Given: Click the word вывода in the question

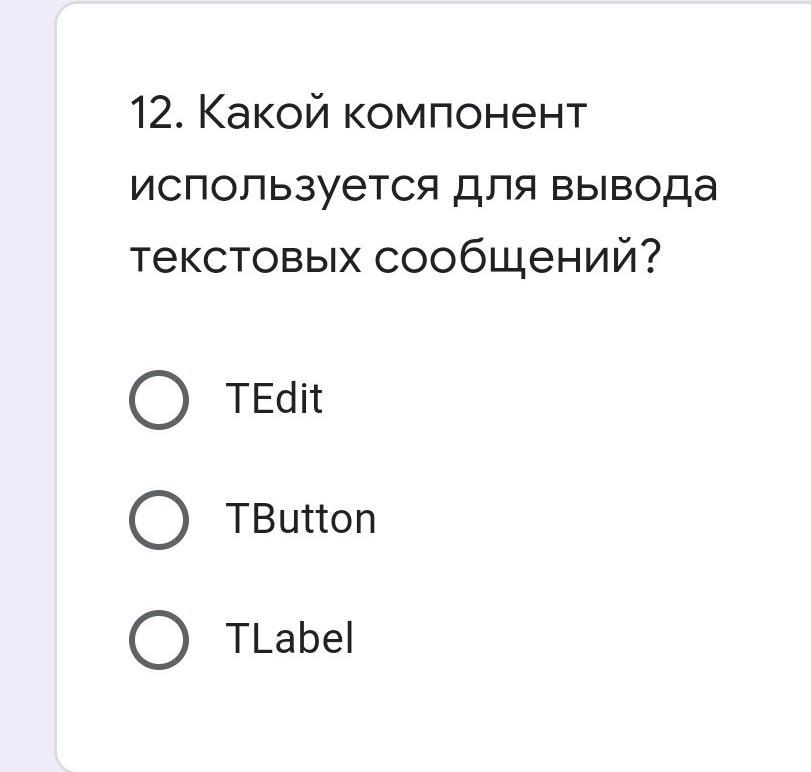Looking at the screenshot, I should coord(634,187).
